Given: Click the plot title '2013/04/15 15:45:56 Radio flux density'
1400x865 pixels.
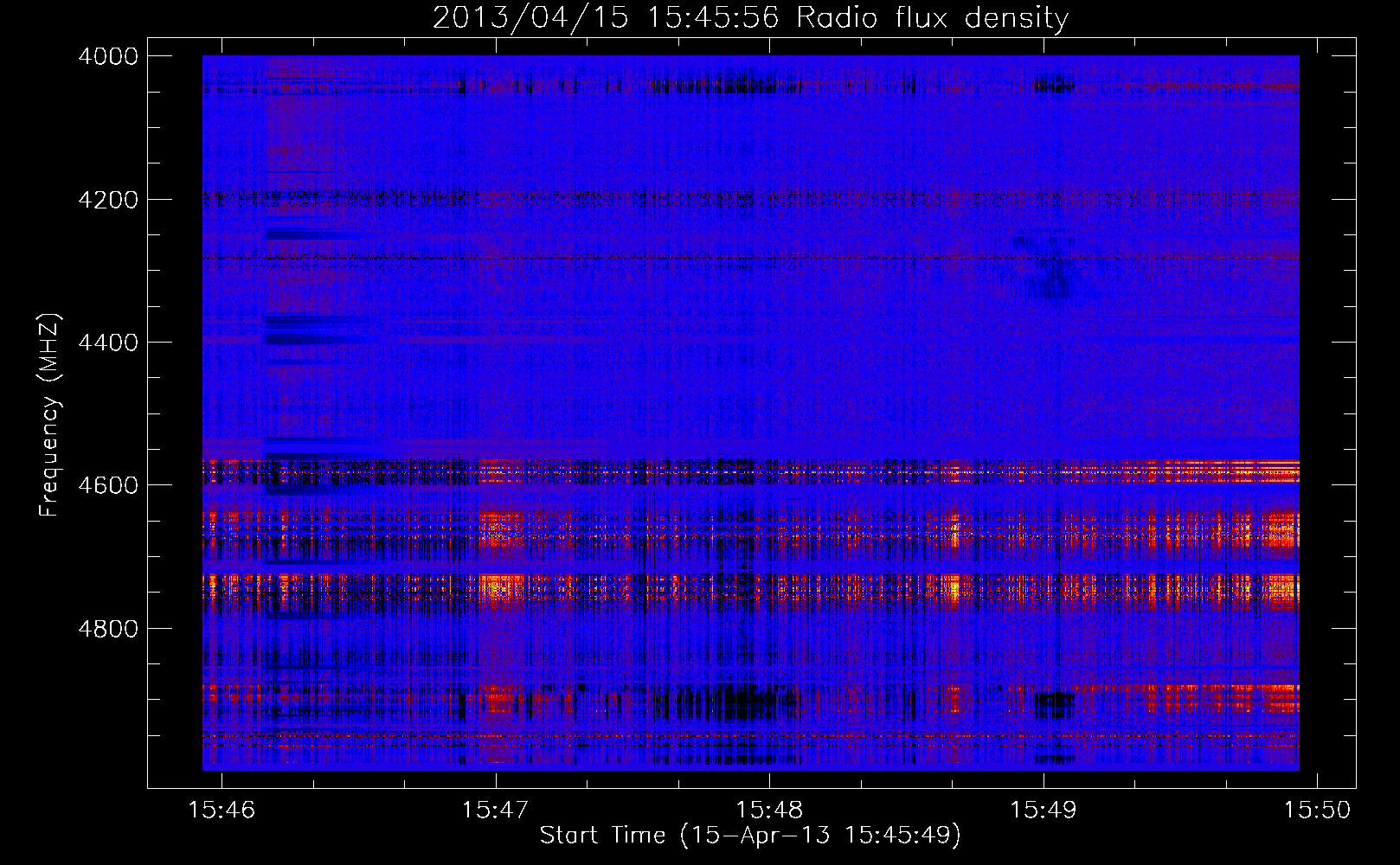Looking at the screenshot, I should pos(750,17).
